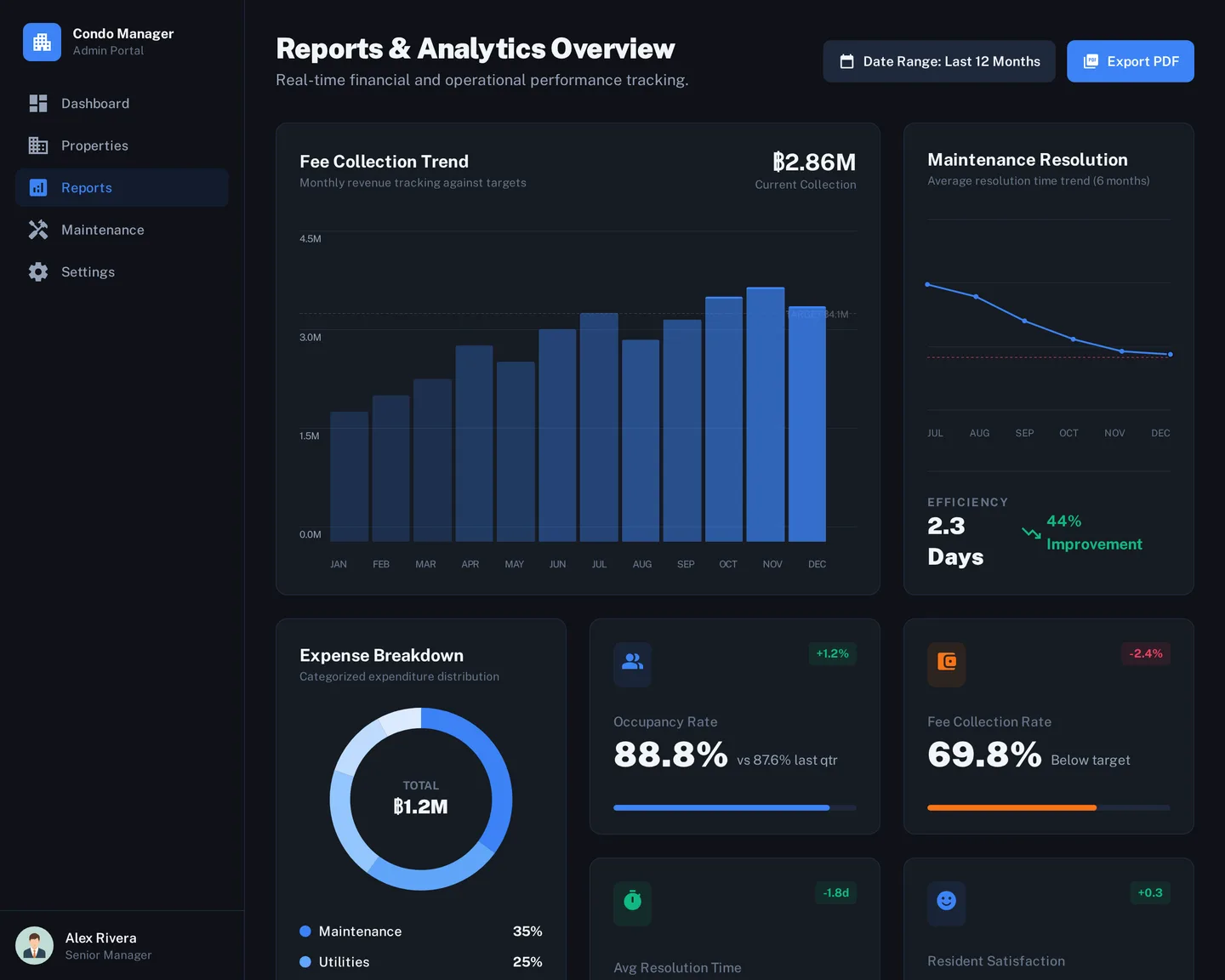The height and width of the screenshot is (980, 1225).
Task: Click the Reports bar-chart icon
Action: (x=38, y=187)
